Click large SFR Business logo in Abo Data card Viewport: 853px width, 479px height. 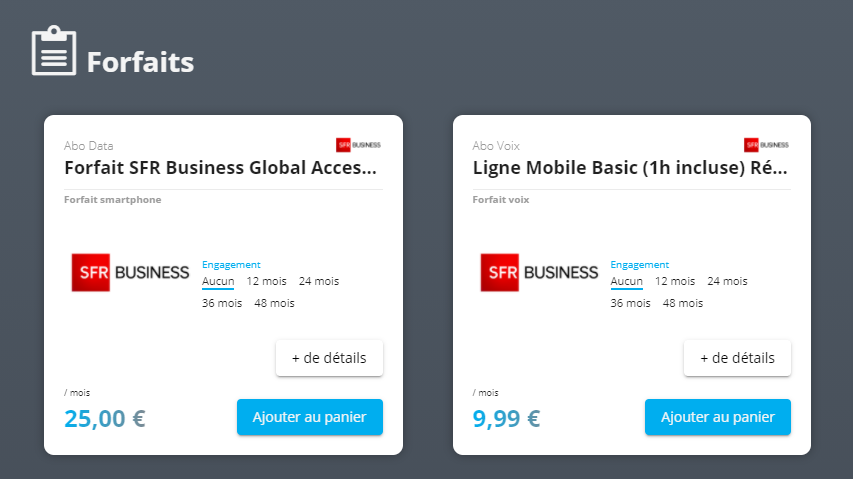131,272
